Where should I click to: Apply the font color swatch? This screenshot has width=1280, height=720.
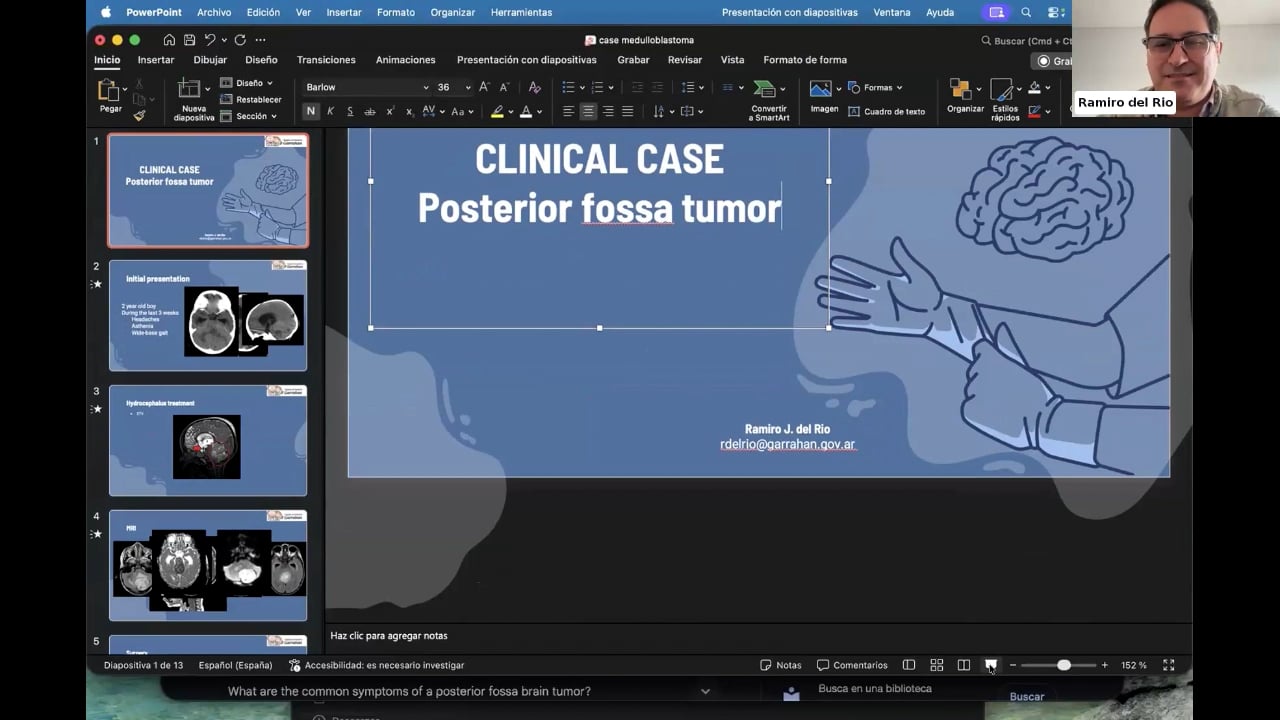pos(526,111)
